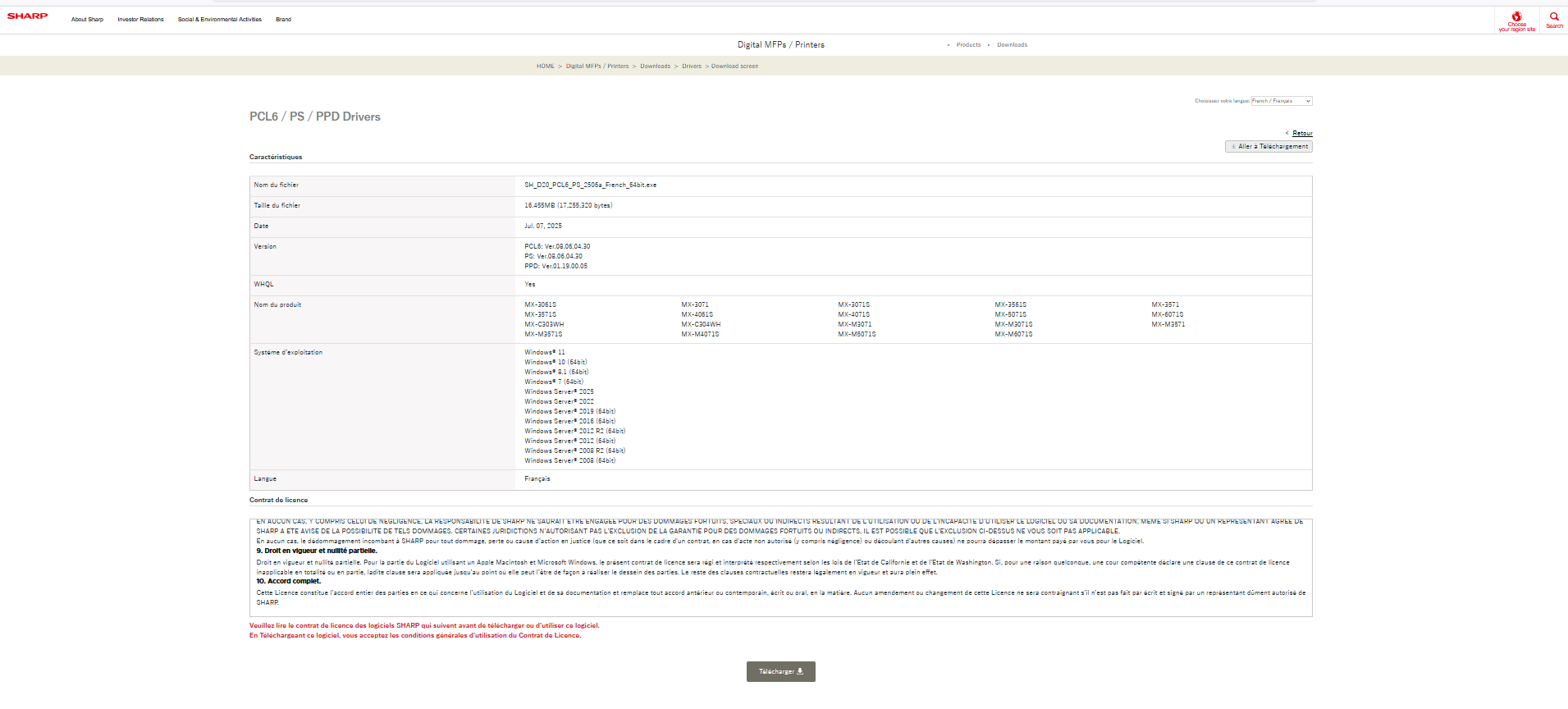Click the PPD: Ver.01.19.00.05 line
The height and width of the screenshot is (709, 1568).
(x=555, y=266)
